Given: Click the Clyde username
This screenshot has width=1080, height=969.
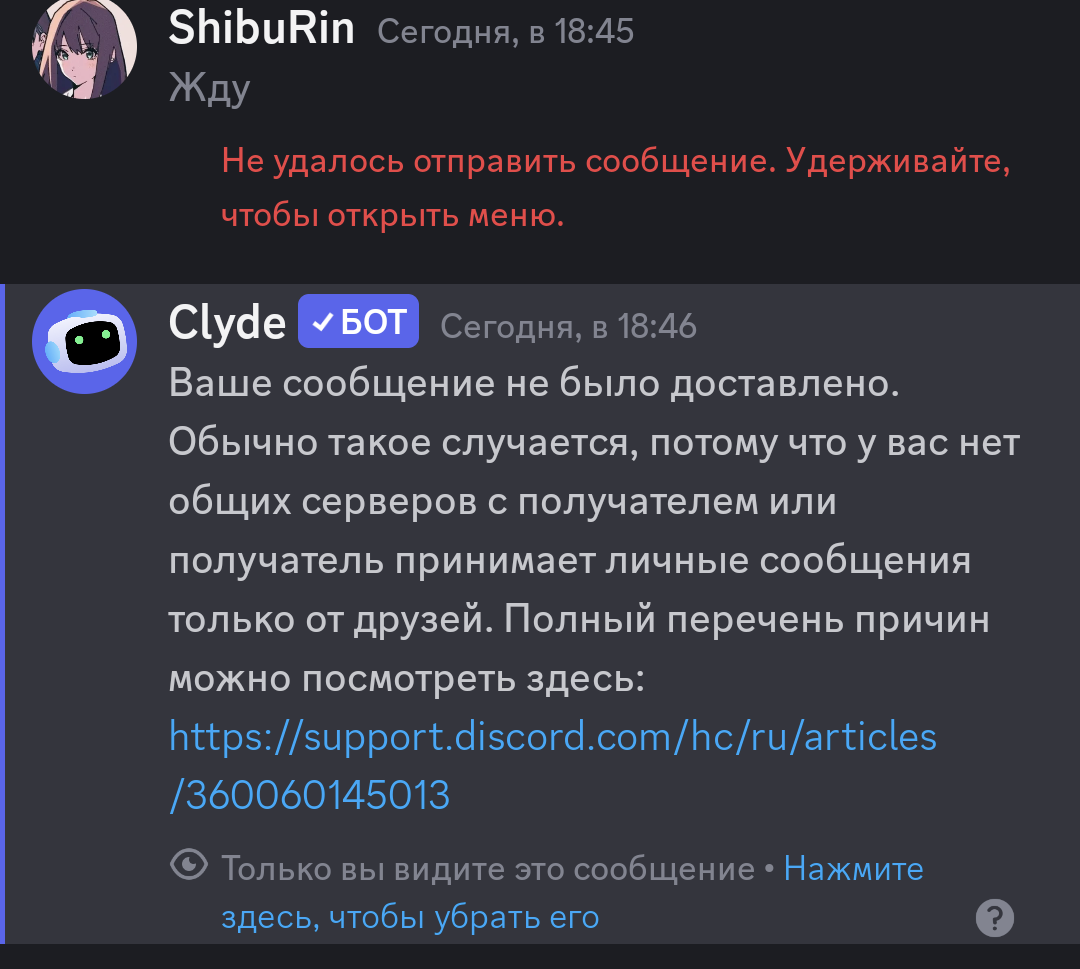Looking at the screenshot, I should pyautogui.click(x=227, y=322).
